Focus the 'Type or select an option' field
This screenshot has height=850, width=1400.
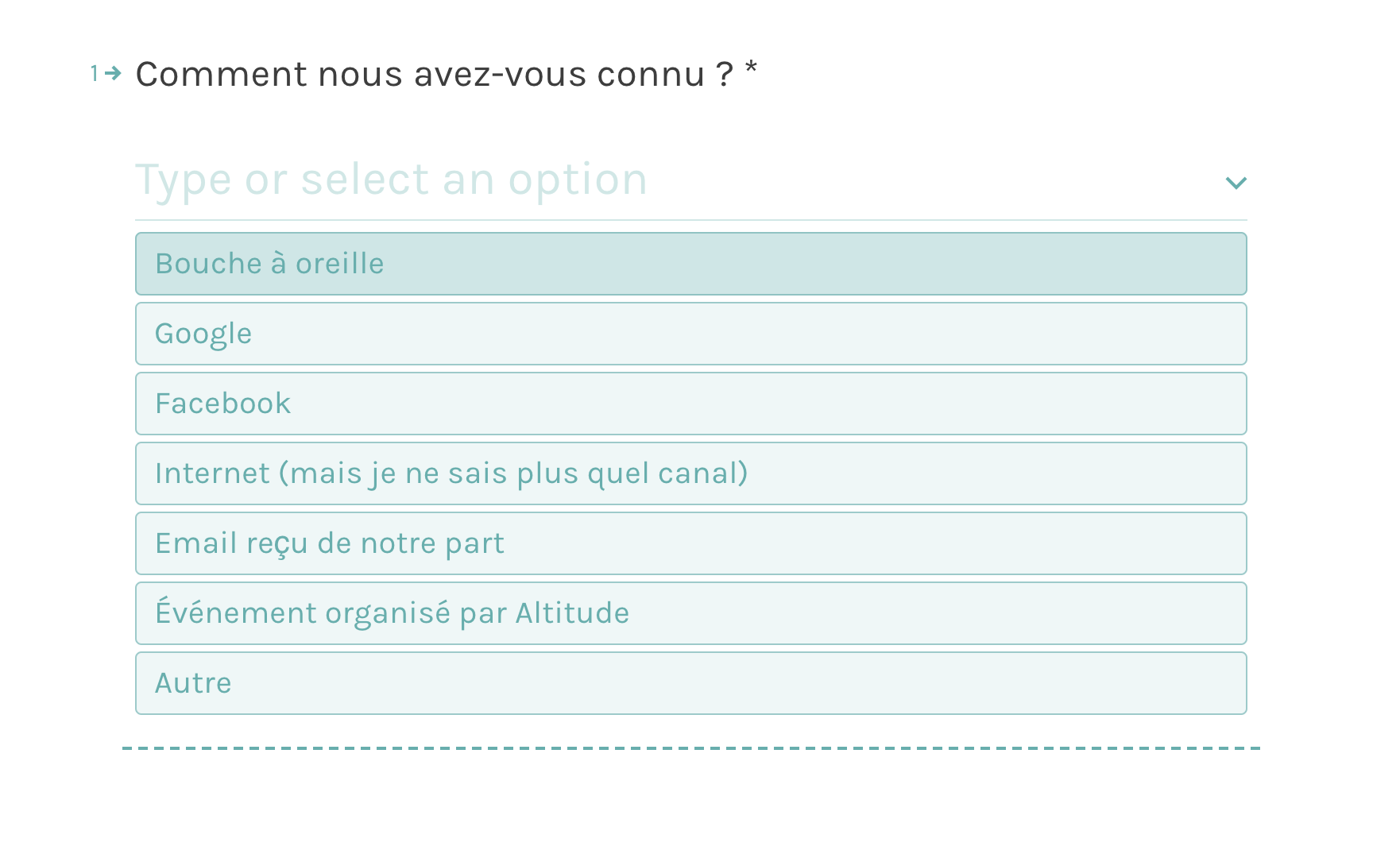point(636,180)
